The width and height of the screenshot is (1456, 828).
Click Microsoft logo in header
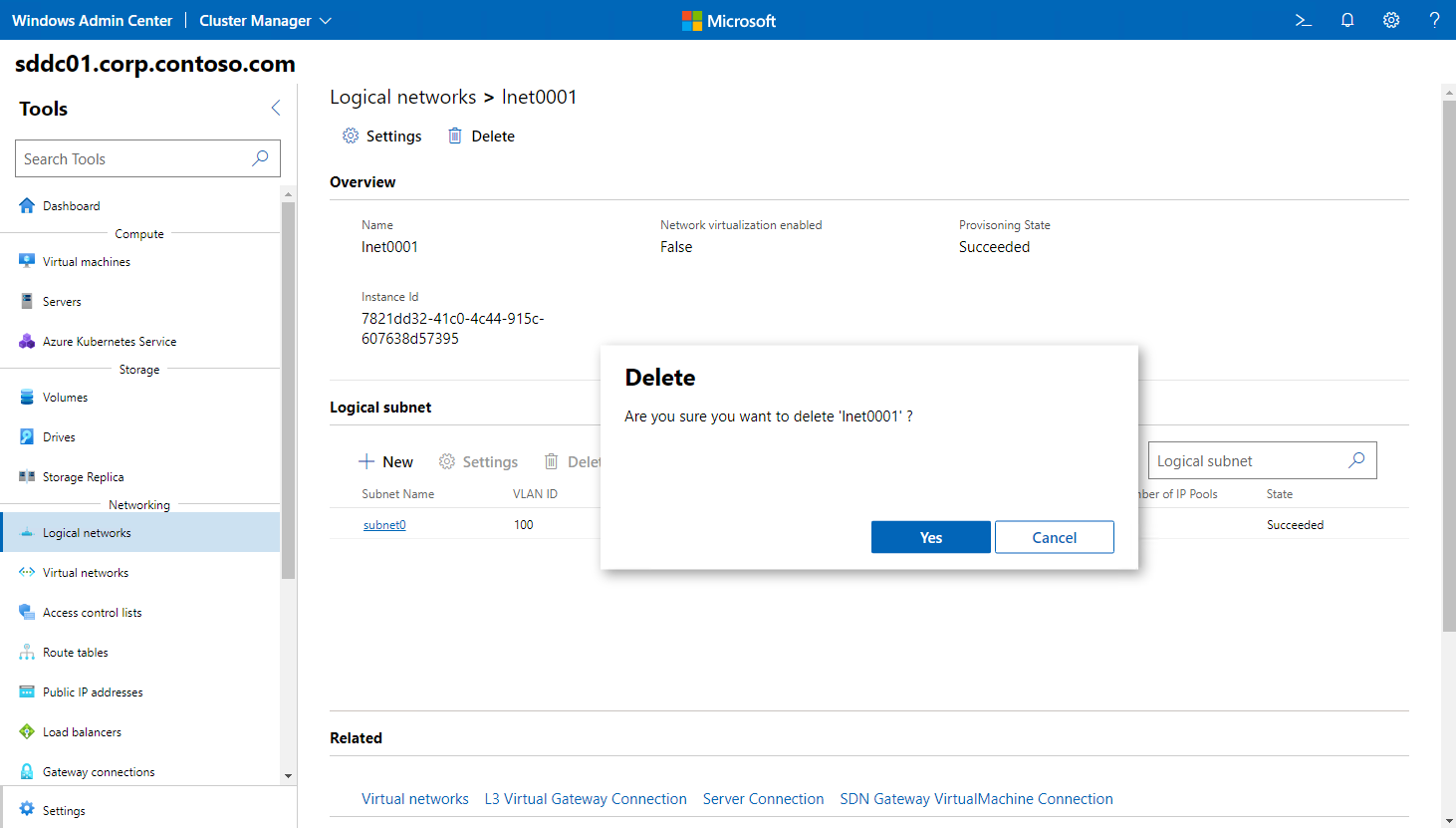(x=729, y=20)
